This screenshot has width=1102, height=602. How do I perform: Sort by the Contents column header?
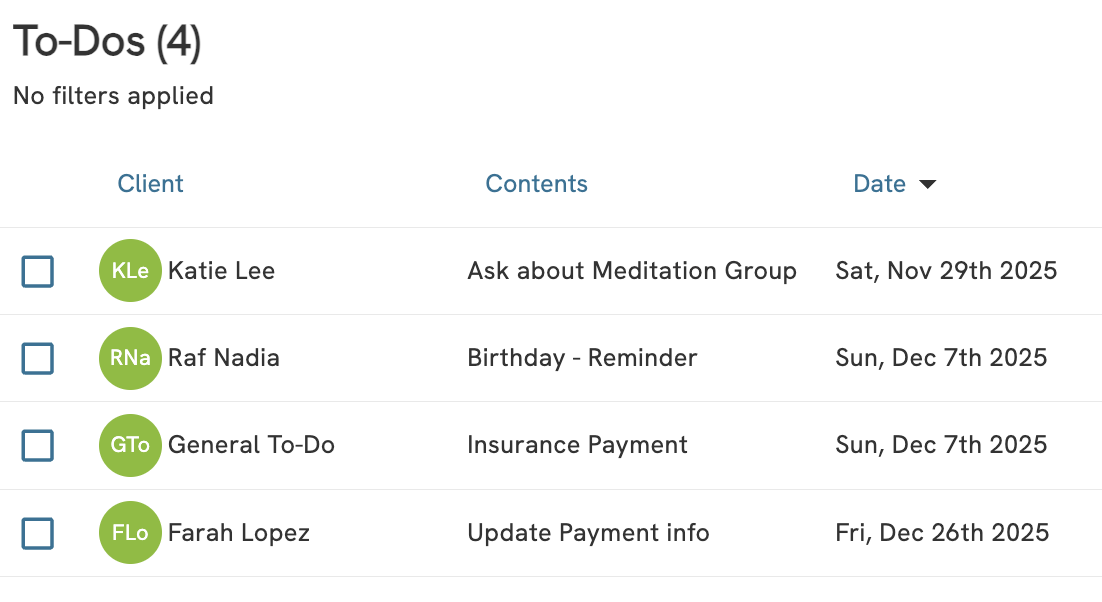click(536, 184)
